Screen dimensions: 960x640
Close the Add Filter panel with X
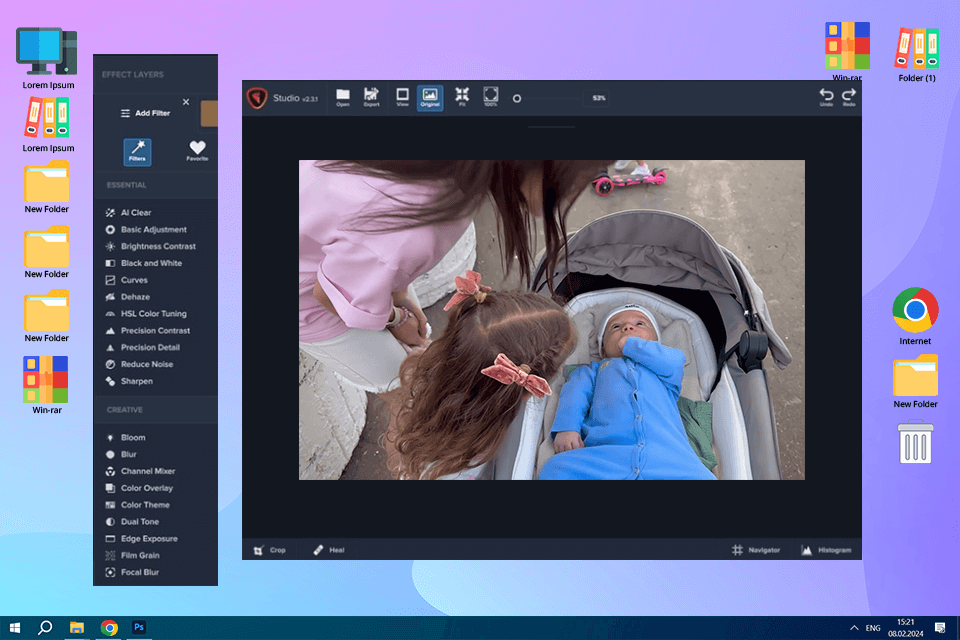186,102
